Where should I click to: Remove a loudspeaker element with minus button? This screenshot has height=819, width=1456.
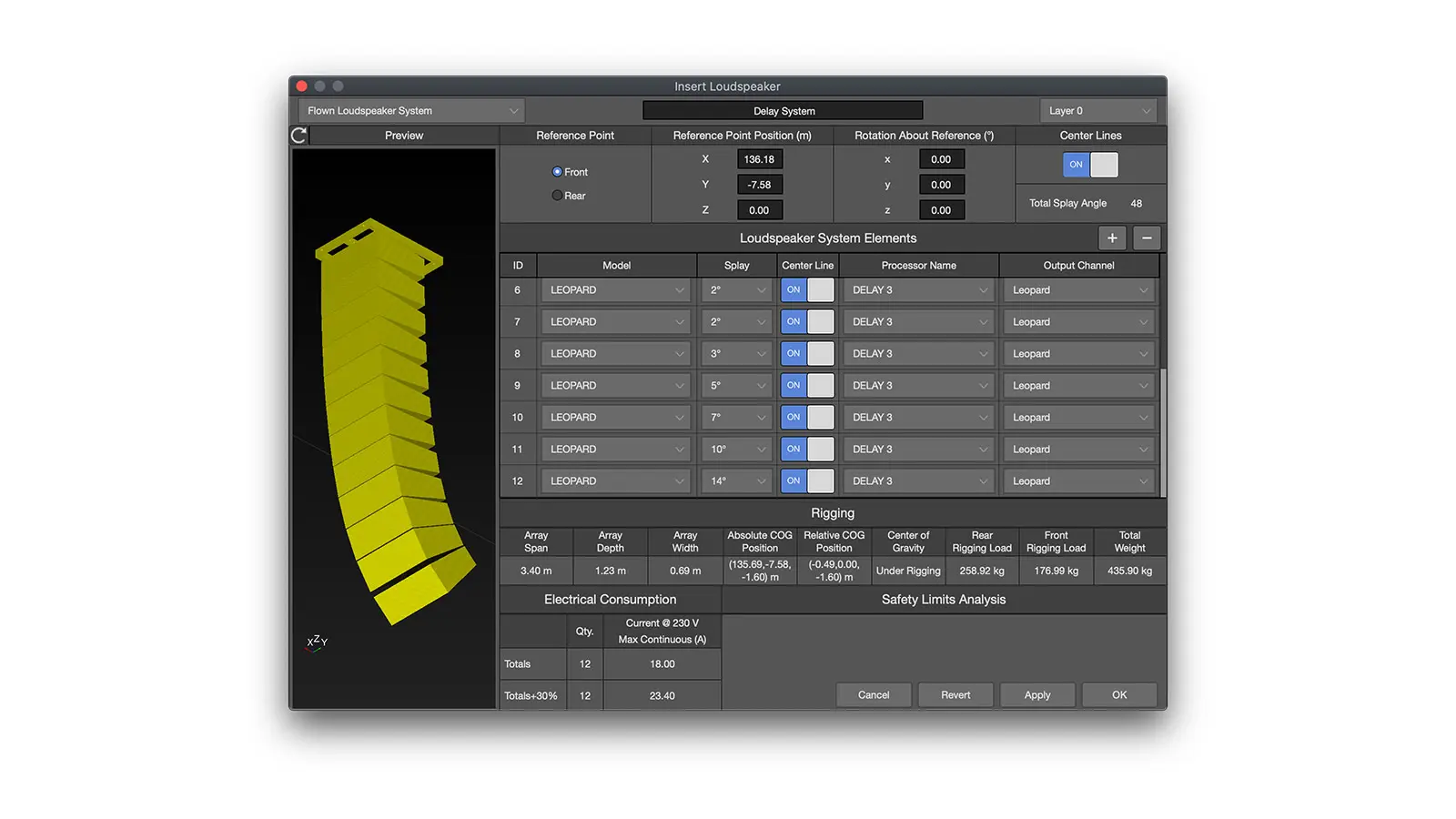[x=1147, y=238]
